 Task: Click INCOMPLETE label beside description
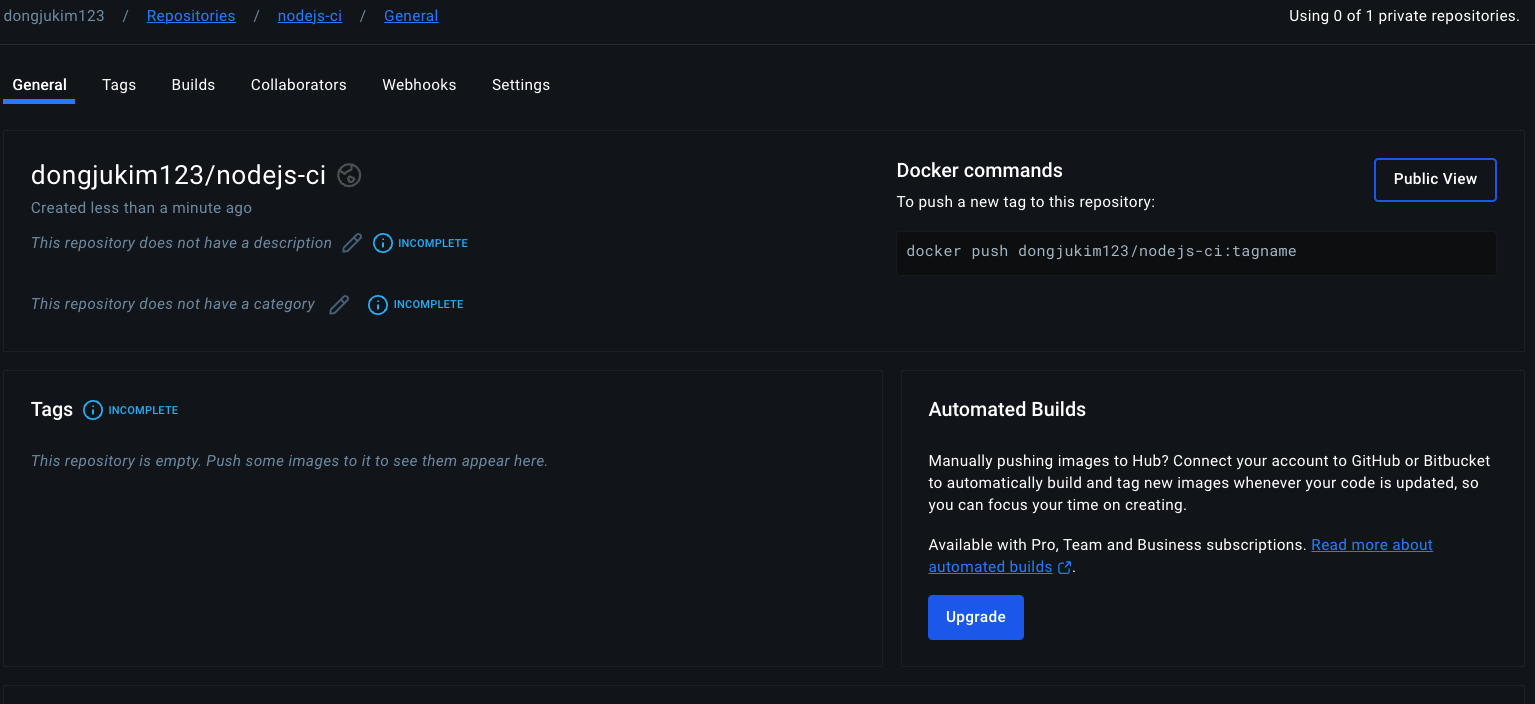[x=433, y=243]
